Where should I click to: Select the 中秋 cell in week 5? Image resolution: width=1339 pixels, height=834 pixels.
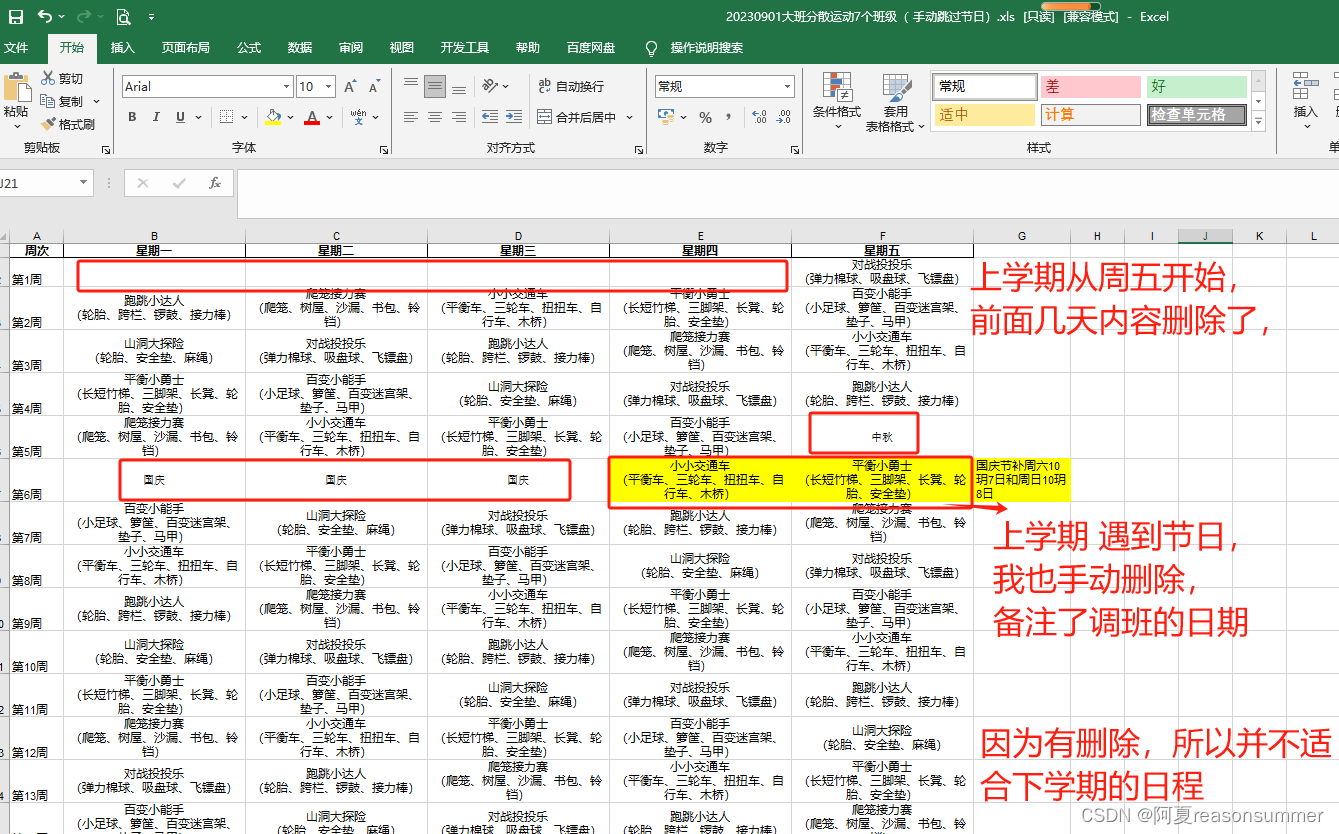click(882, 437)
